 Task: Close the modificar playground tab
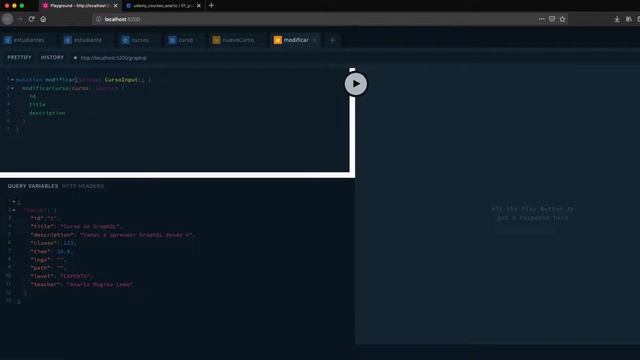[x=315, y=40]
